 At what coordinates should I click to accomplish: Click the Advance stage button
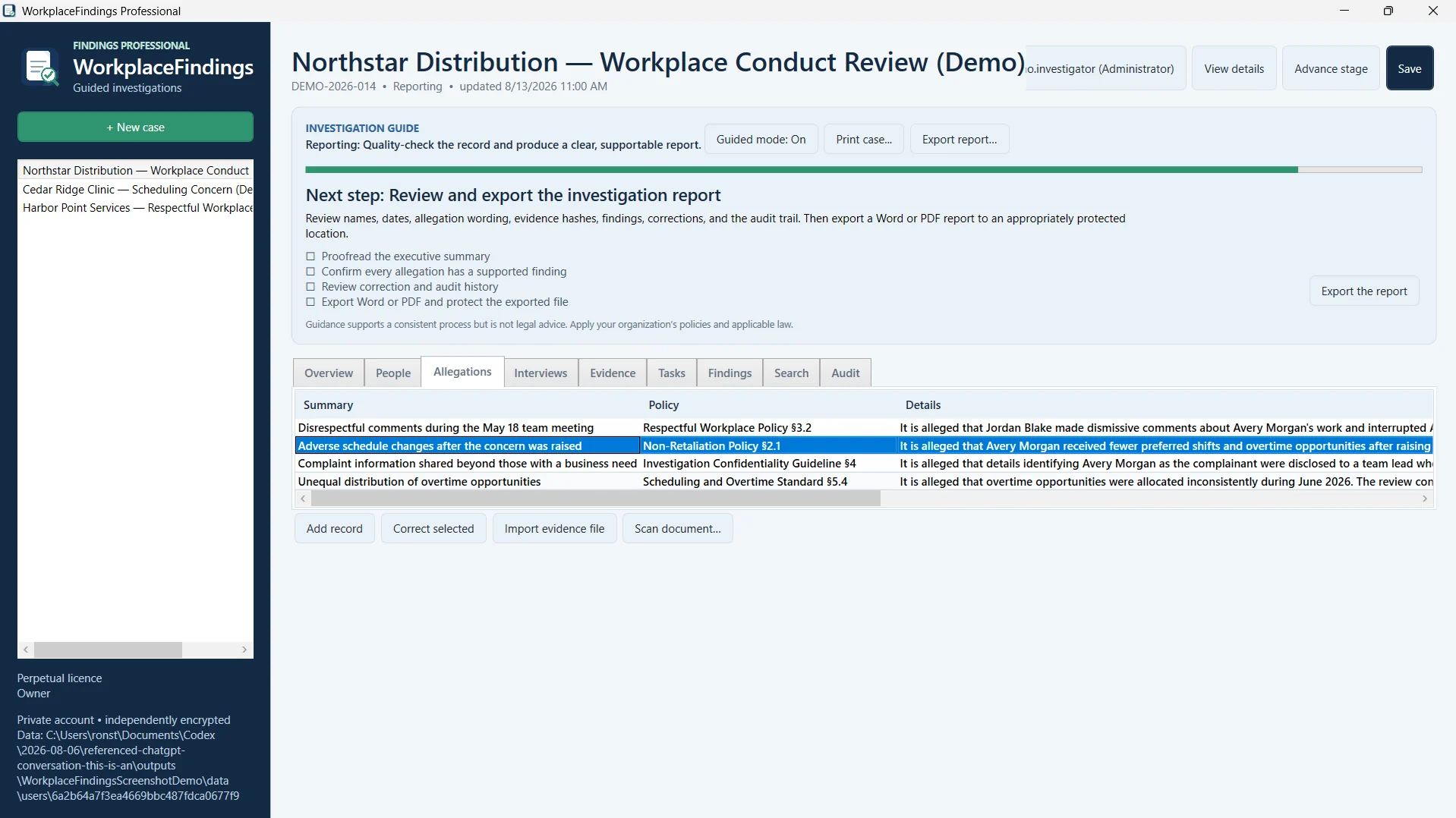[1331, 68]
